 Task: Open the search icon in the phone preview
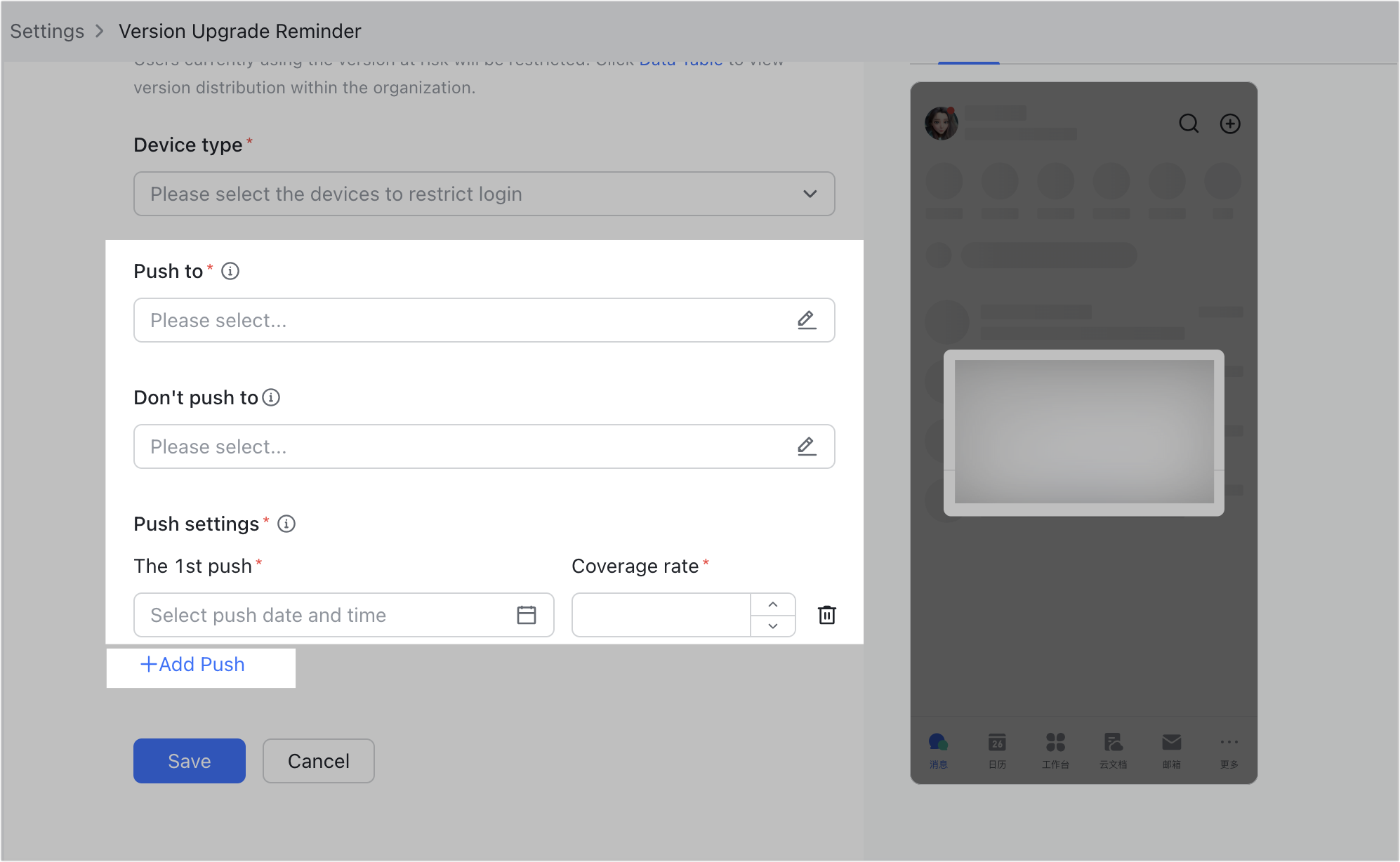point(1189,124)
